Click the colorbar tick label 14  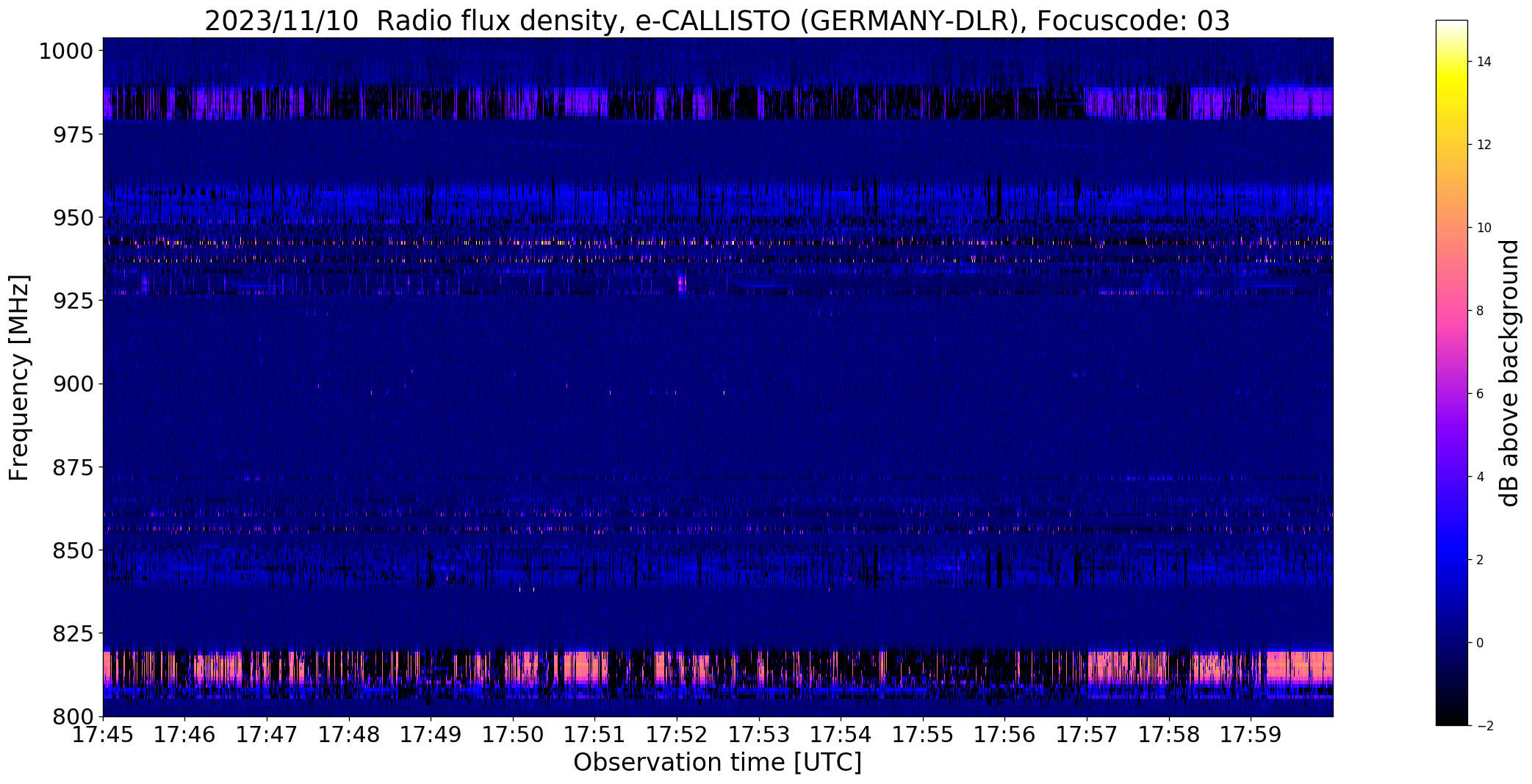tap(1484, 62)
